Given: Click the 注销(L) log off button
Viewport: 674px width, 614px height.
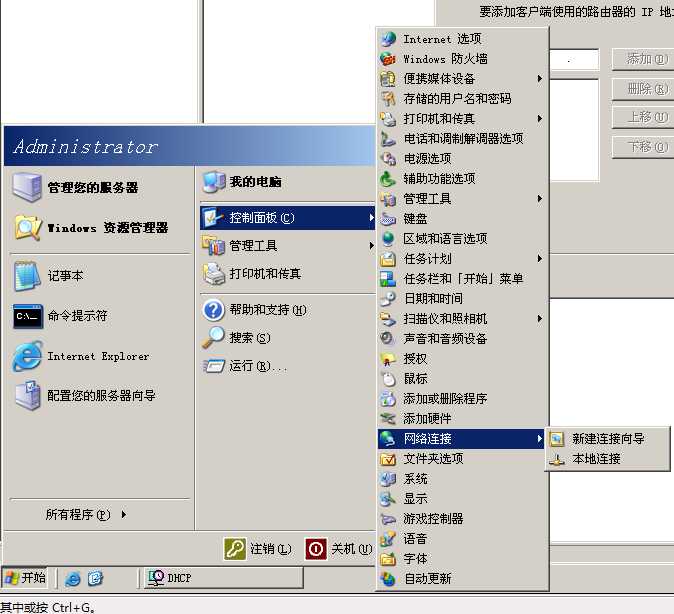Looking at the screenshot, I should tap(258, 549).
